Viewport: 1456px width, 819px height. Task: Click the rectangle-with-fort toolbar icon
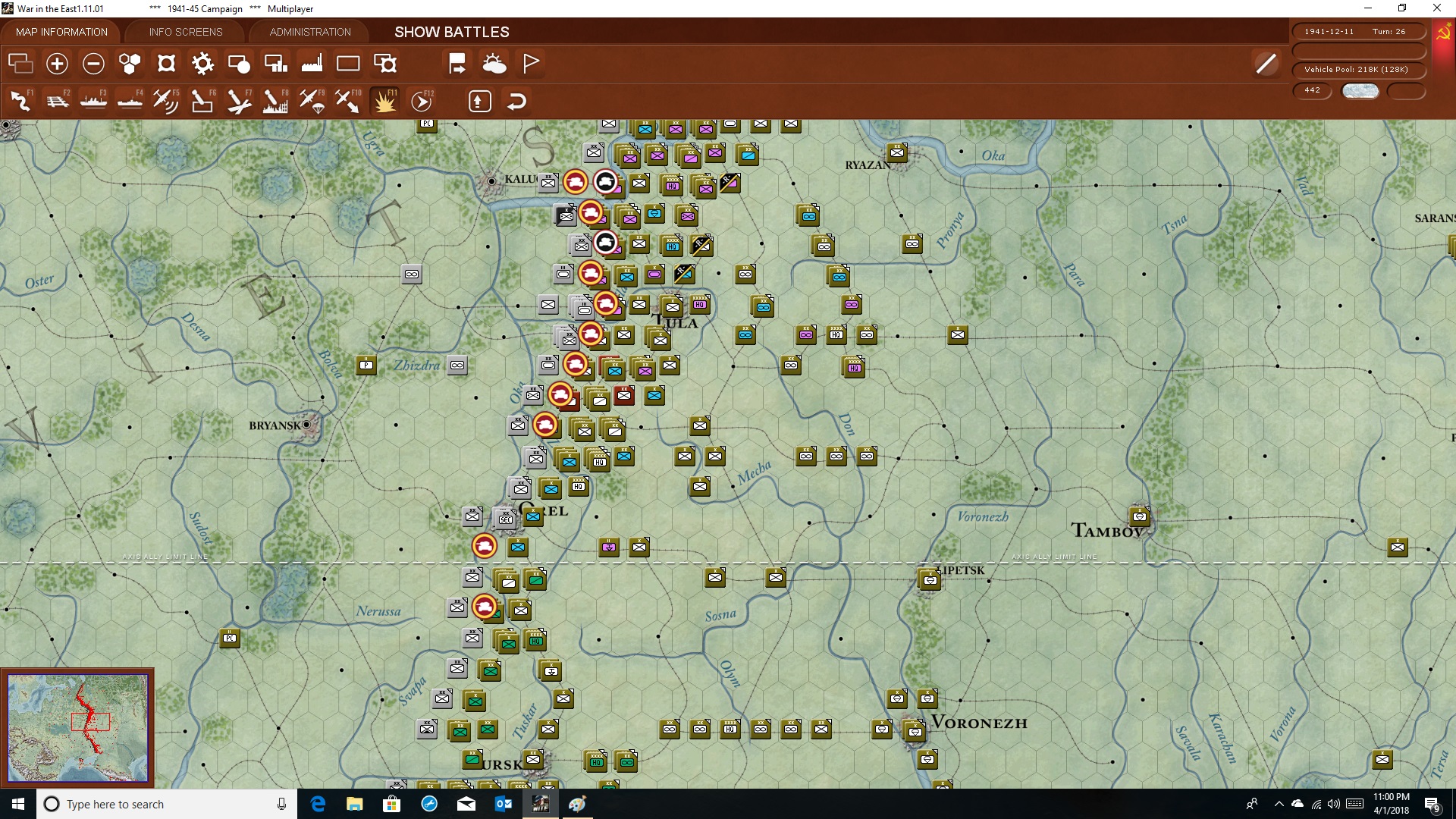385,64
